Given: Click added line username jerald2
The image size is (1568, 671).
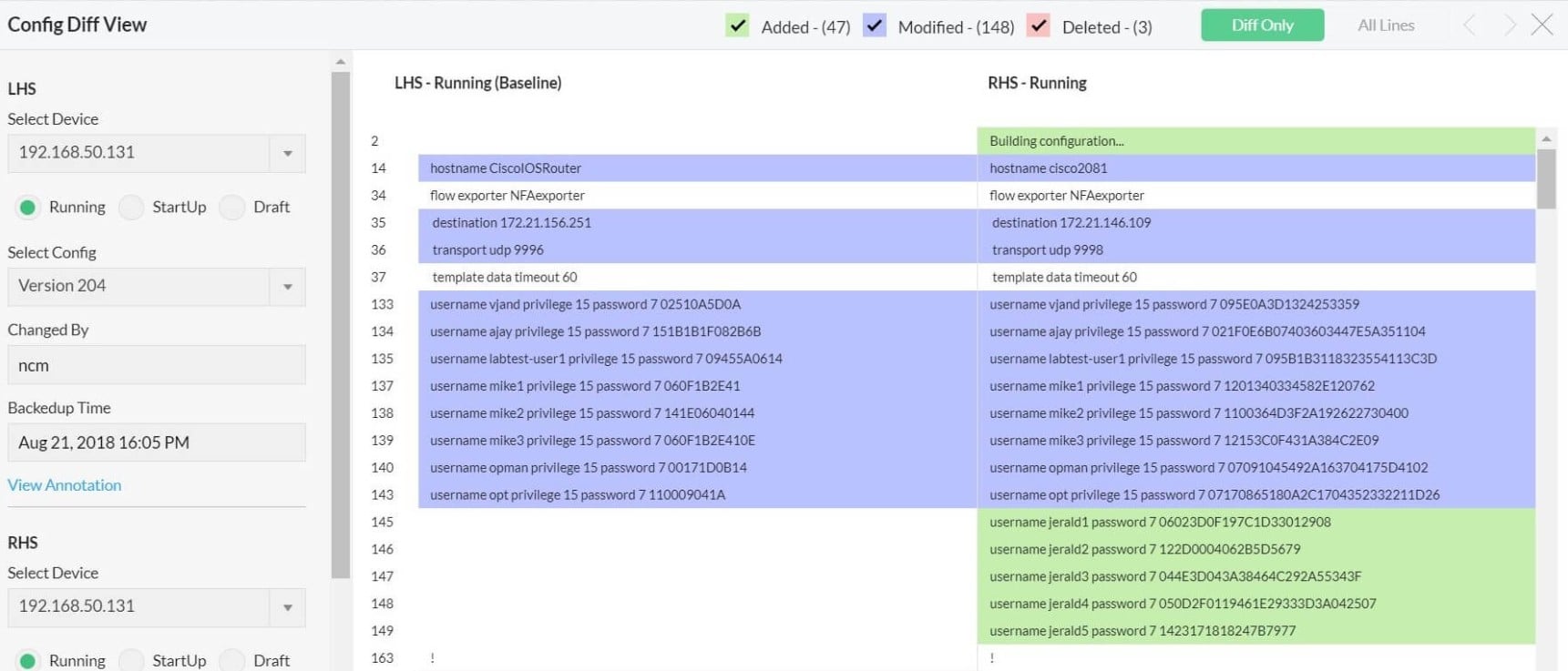Looking at the screenshot, I should (x=1256, y=550).
